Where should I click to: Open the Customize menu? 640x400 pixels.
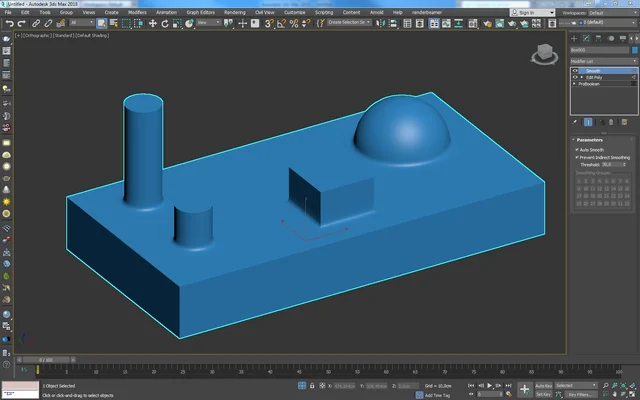point(295,12)
